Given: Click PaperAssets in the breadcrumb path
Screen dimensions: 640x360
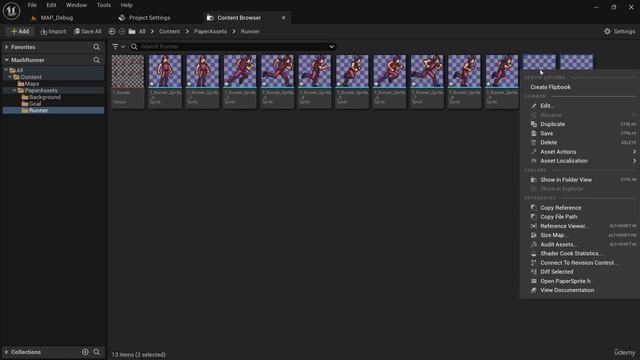Looking at the screenshot, I should pos(210,31).
